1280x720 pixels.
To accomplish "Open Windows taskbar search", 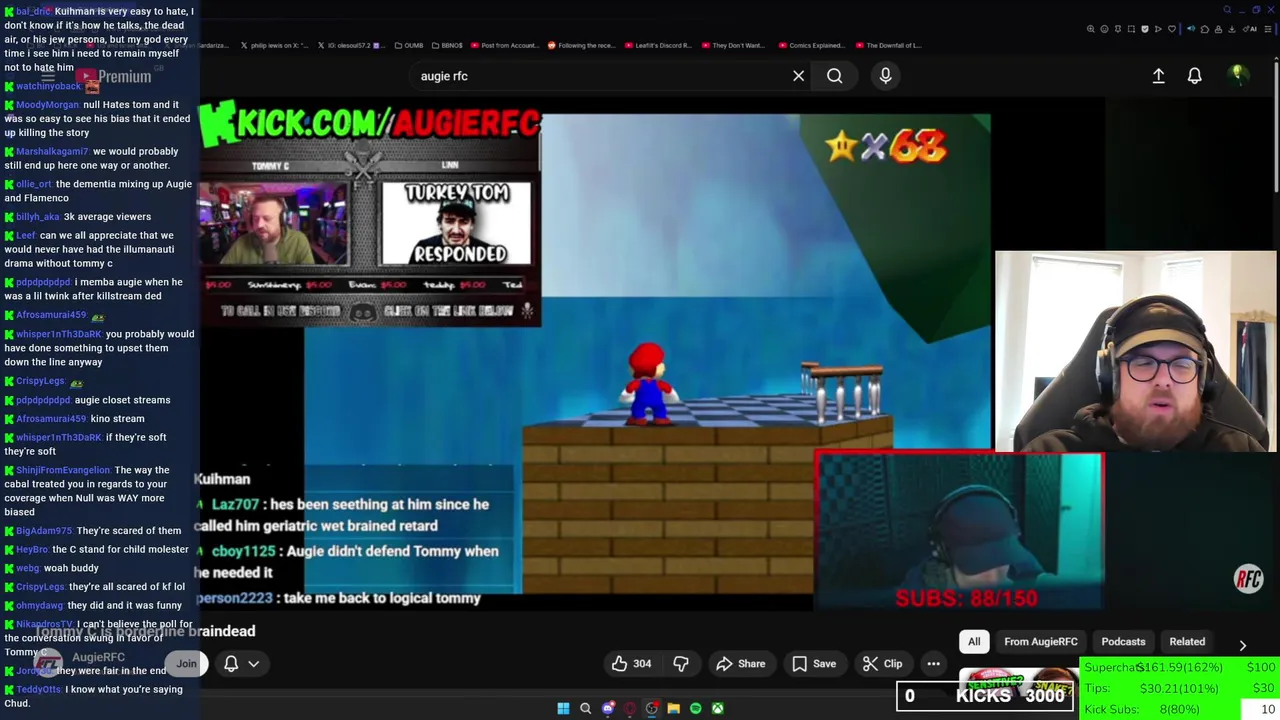I will point(585,708).
